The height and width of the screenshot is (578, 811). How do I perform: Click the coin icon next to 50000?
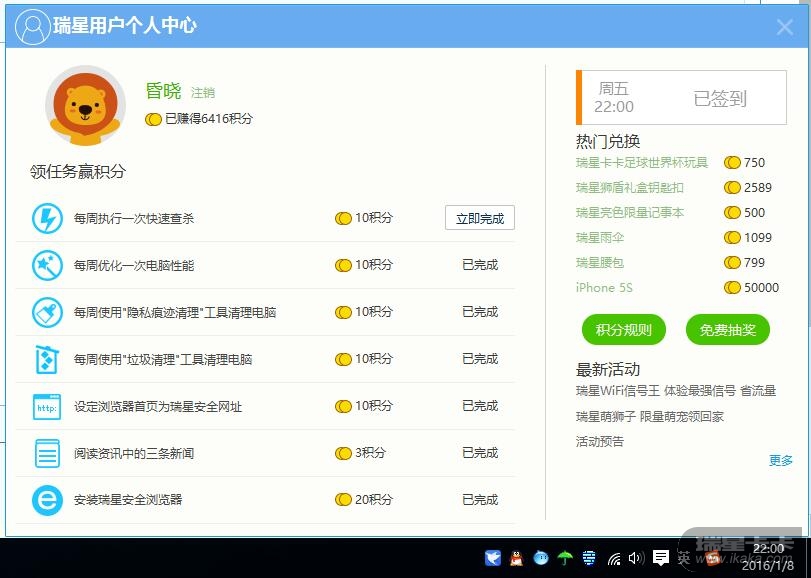click(732, 287)
